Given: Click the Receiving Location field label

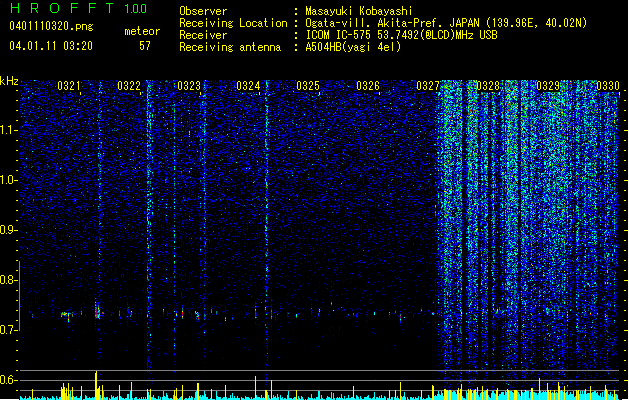Looking at the screenshot, I should tap(233, 23).
